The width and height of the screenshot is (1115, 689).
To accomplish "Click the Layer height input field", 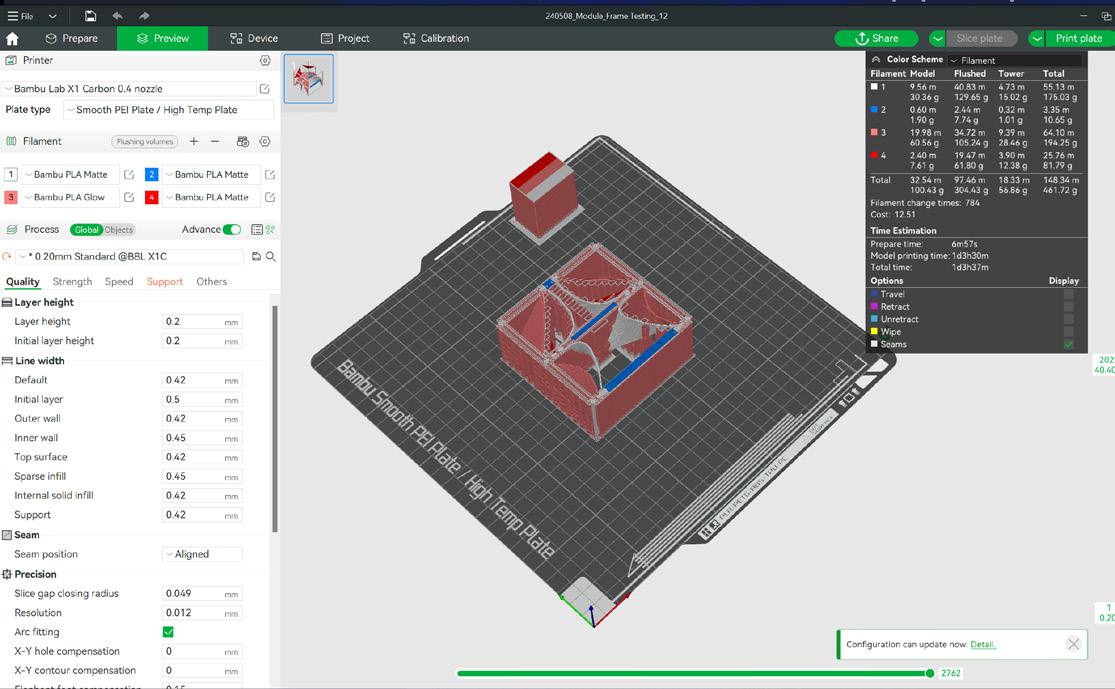I will pos(202,321).
